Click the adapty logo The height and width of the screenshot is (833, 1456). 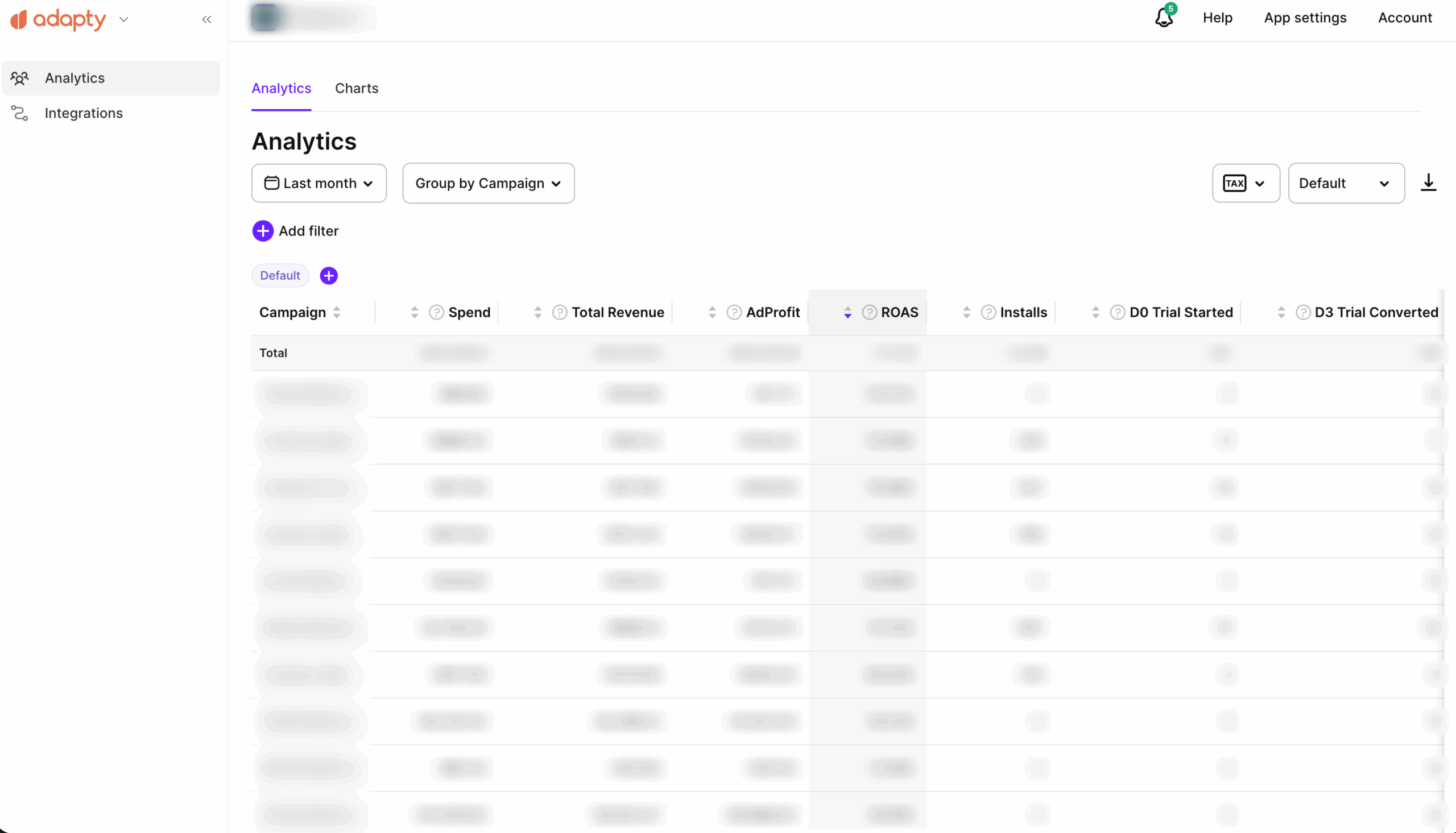[59, 19]
